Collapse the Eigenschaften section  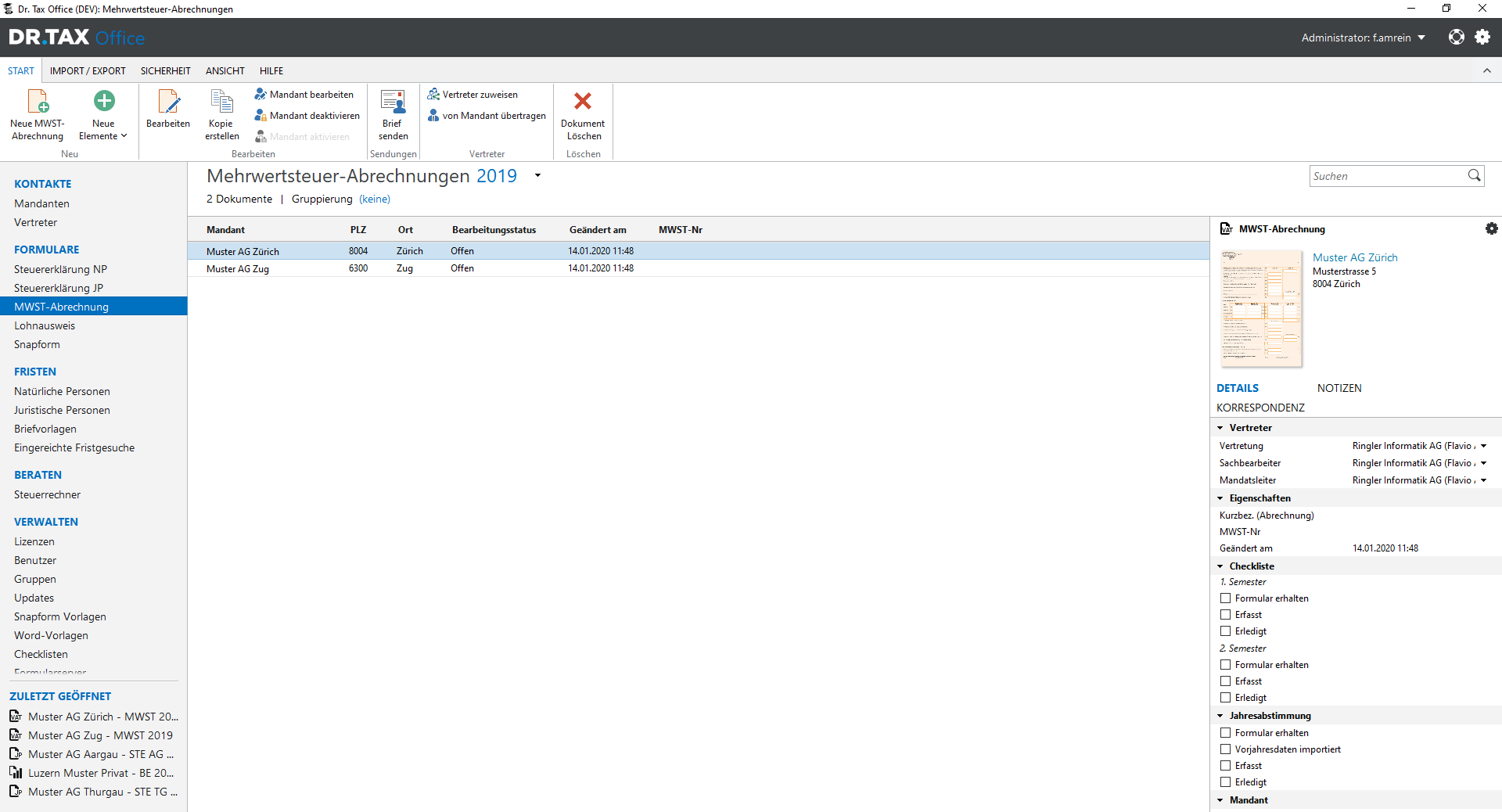point(1220,498)
